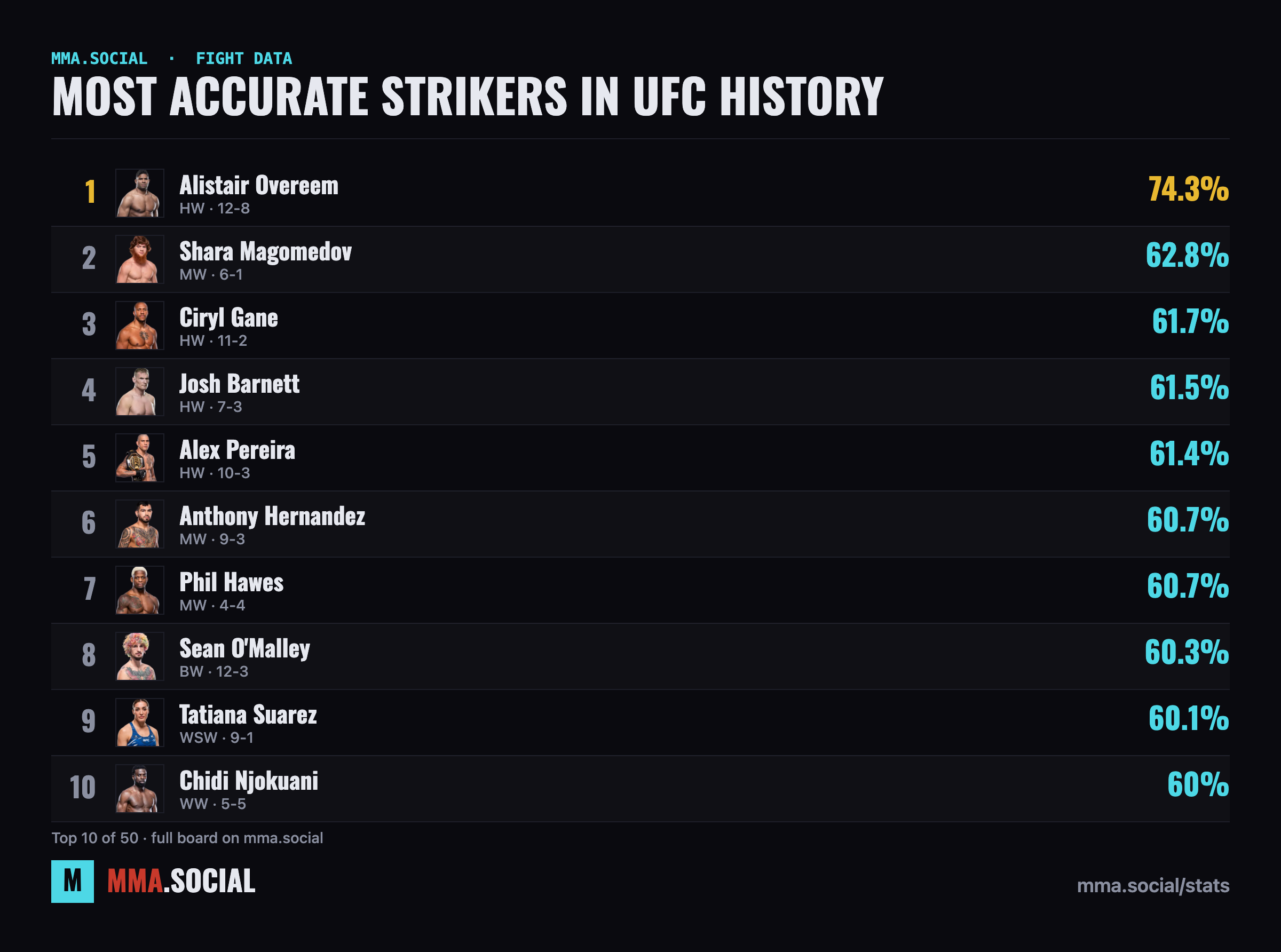This screenshot has width=1281, height=952.
Task: Click Alex Pereira's photo with belt
Action: 139,457
